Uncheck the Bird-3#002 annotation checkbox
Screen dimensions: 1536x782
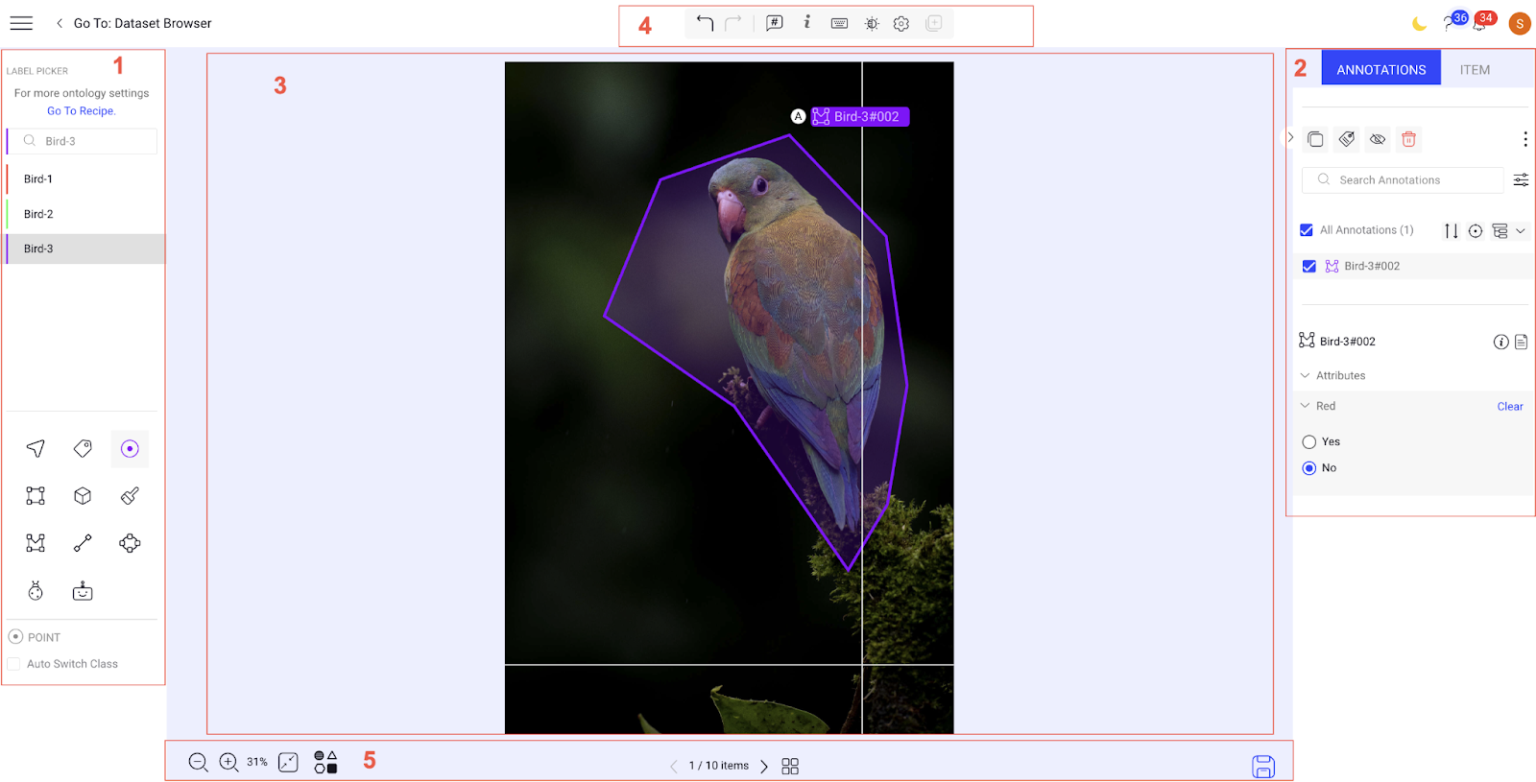pyautogui.click(x=1309, y=266)
